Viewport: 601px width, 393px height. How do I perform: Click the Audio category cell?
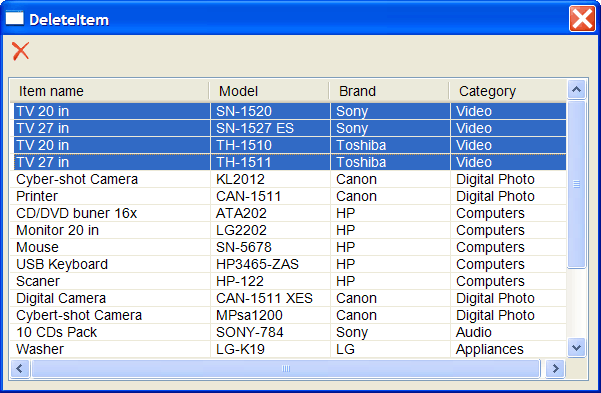click(x=508, y=332)
